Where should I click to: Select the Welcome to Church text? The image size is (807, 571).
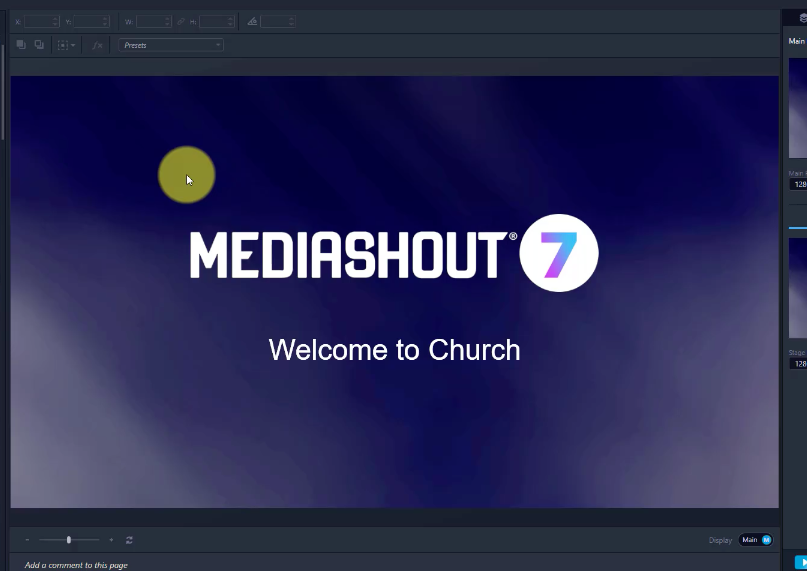394,350
